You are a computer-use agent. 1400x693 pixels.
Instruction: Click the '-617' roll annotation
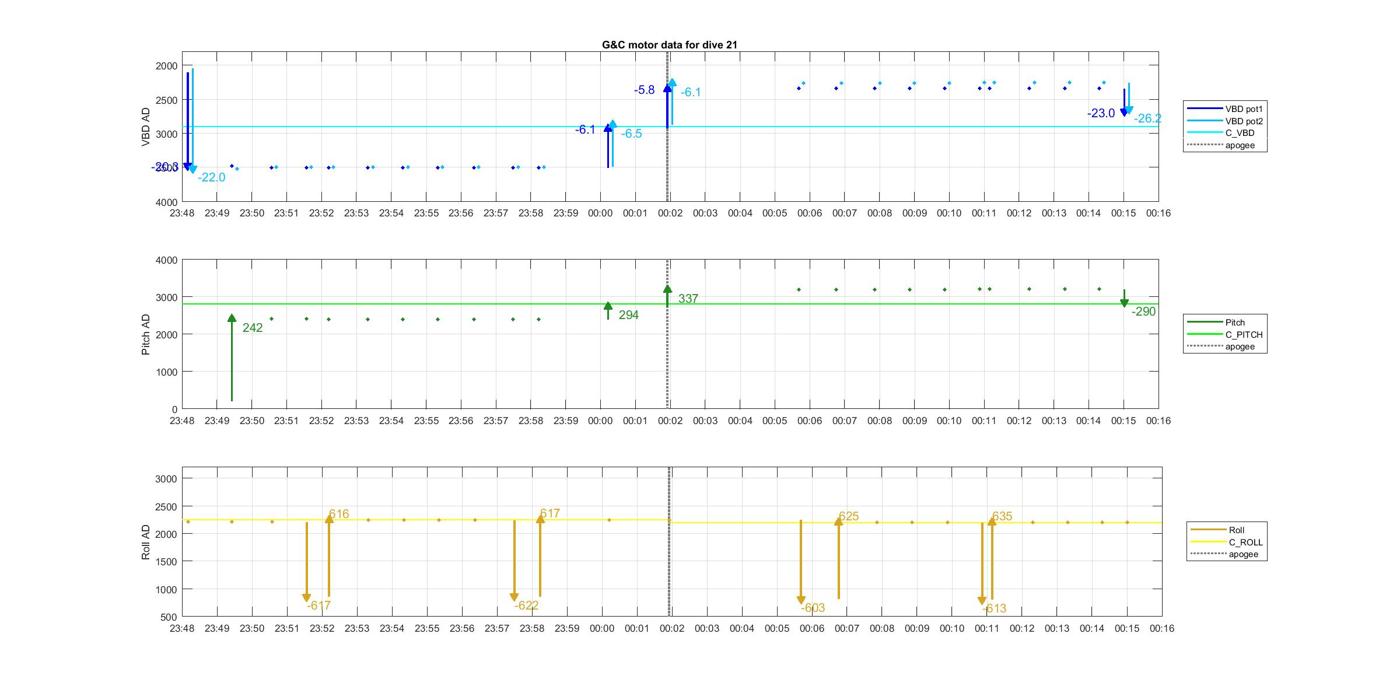click(318, 606)
